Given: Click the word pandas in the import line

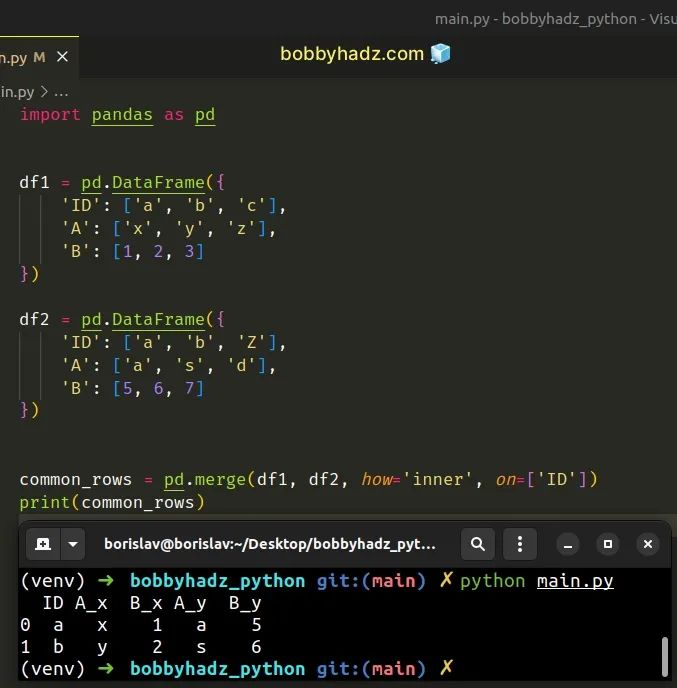Looking at the screenshot, I should point(122,115).
